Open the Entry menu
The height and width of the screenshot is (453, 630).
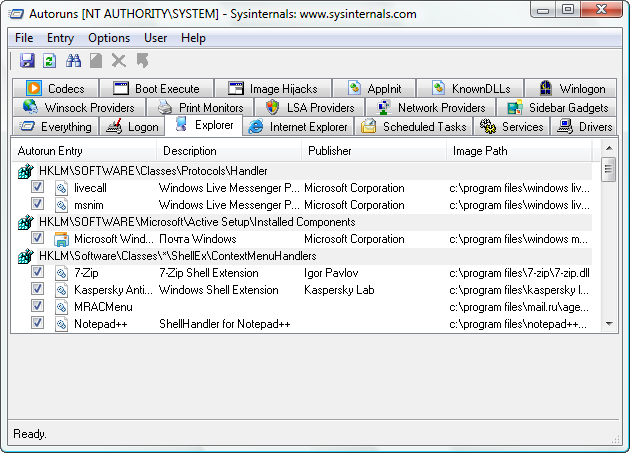tap(60, 38)
